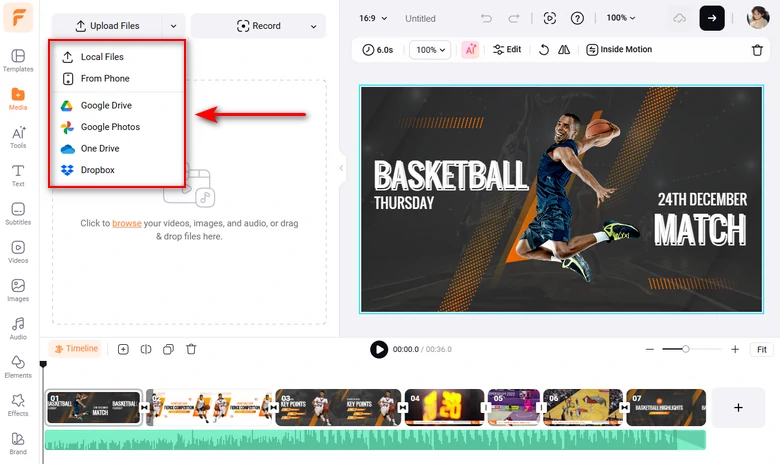The image size is (780, 464).
Task: Collapse the media panel side arrow
Action: [341, 168]
